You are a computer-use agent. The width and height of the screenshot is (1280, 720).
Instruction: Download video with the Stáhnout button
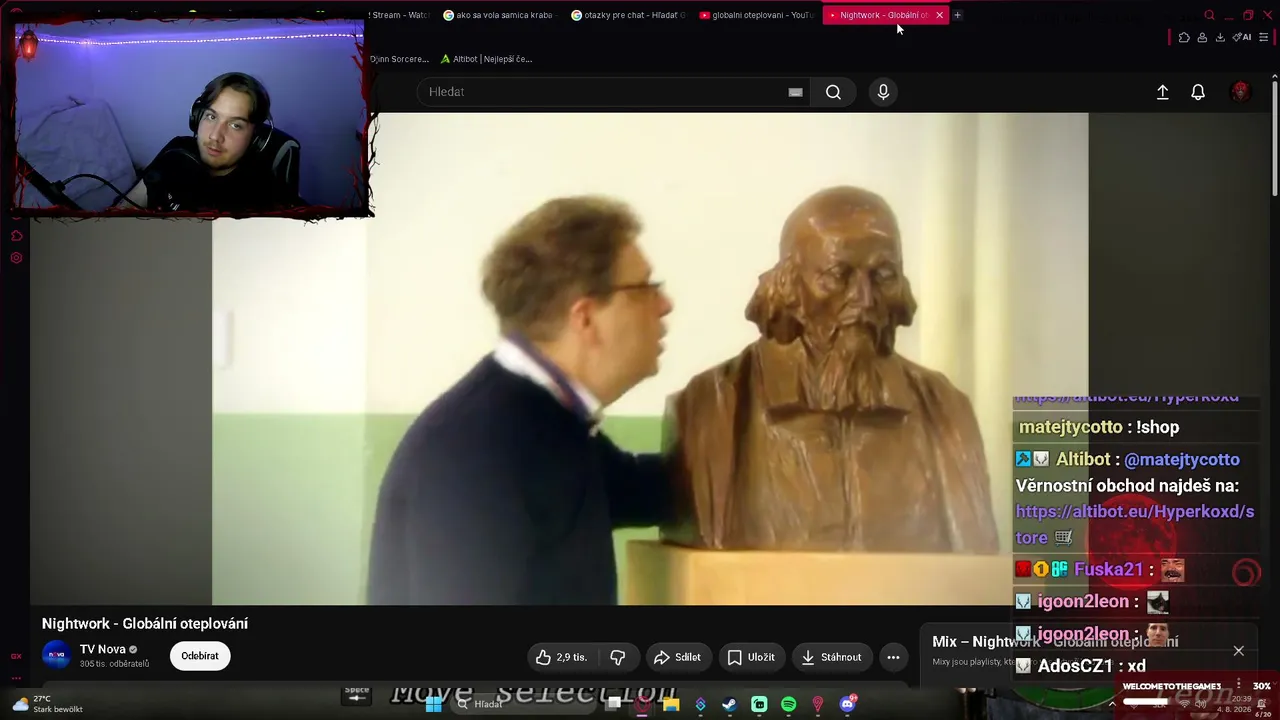point(831,657)
